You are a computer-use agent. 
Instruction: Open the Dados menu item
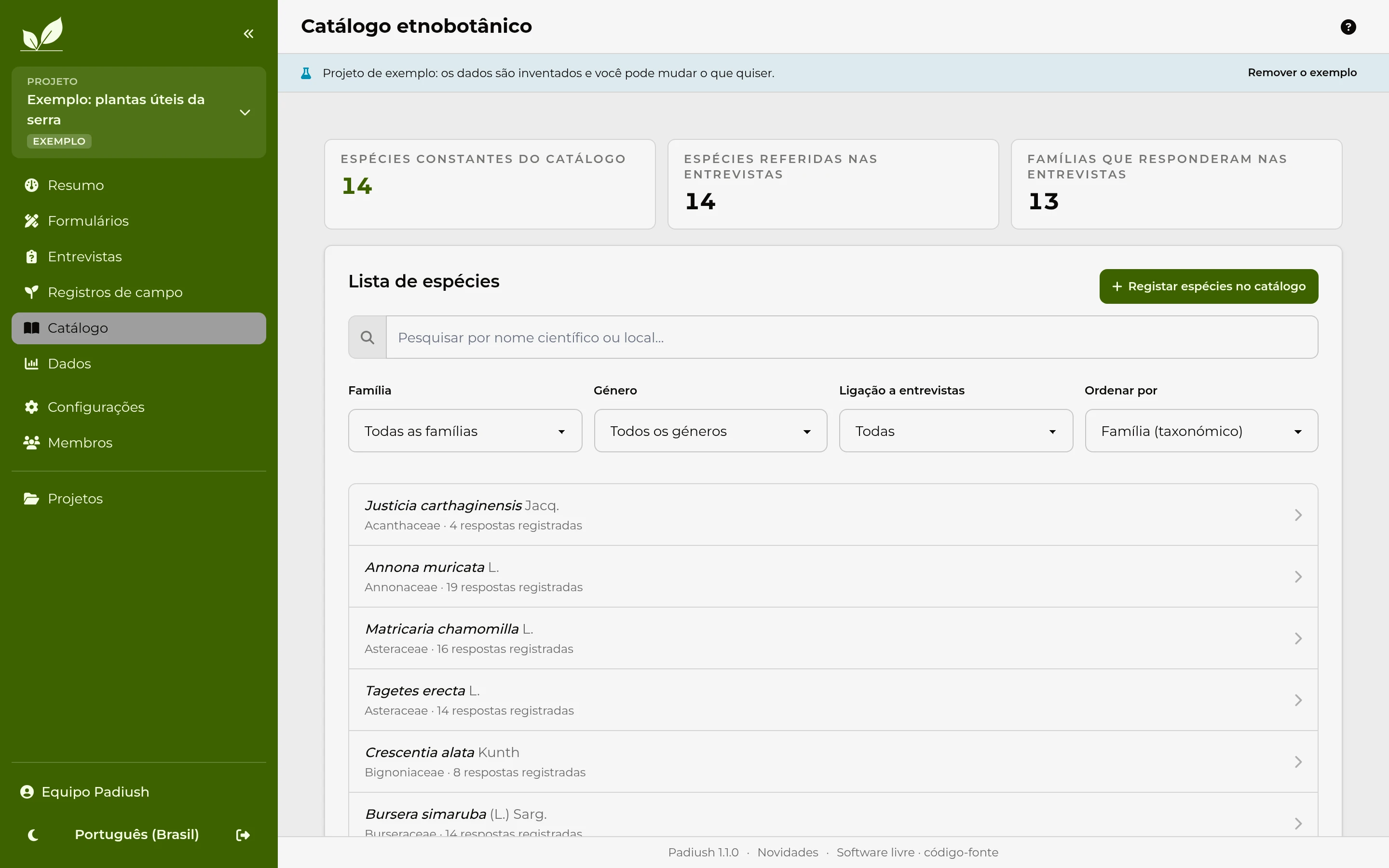(x=139, y=364)
